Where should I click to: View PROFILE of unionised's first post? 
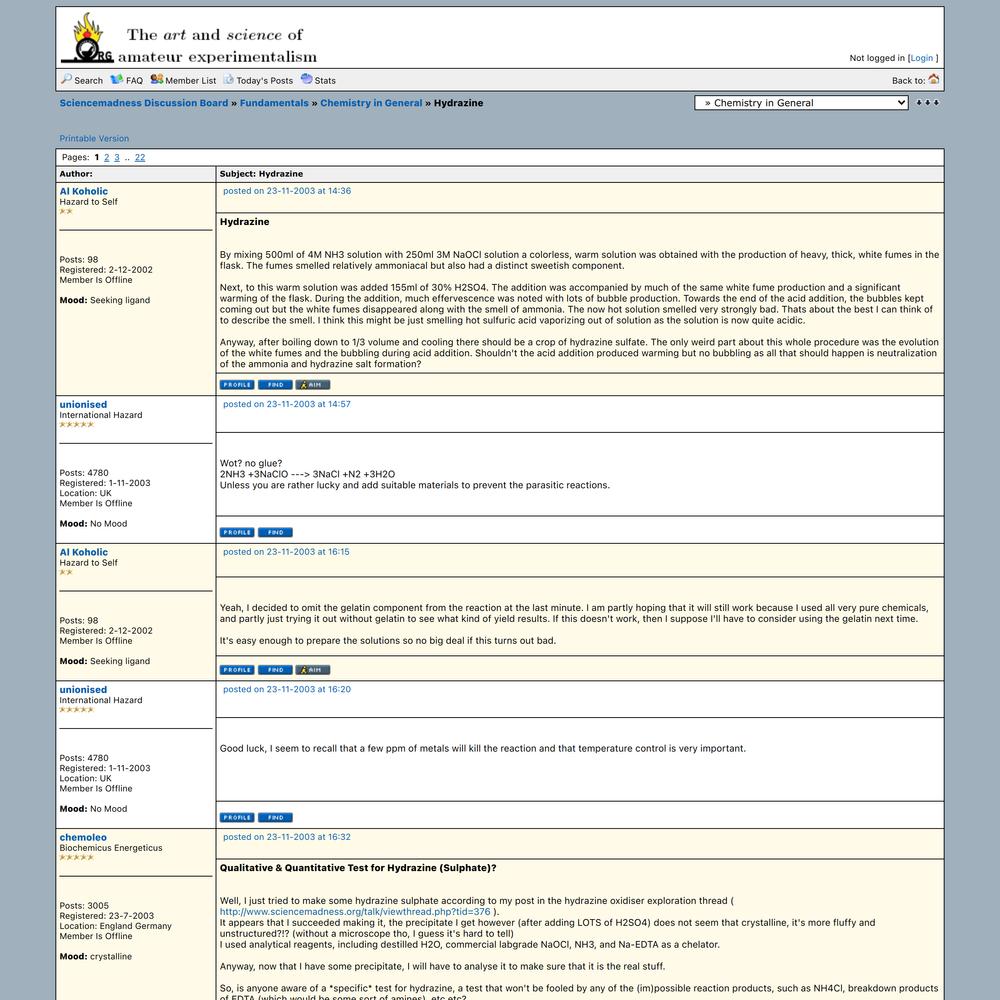pos(237,532)
